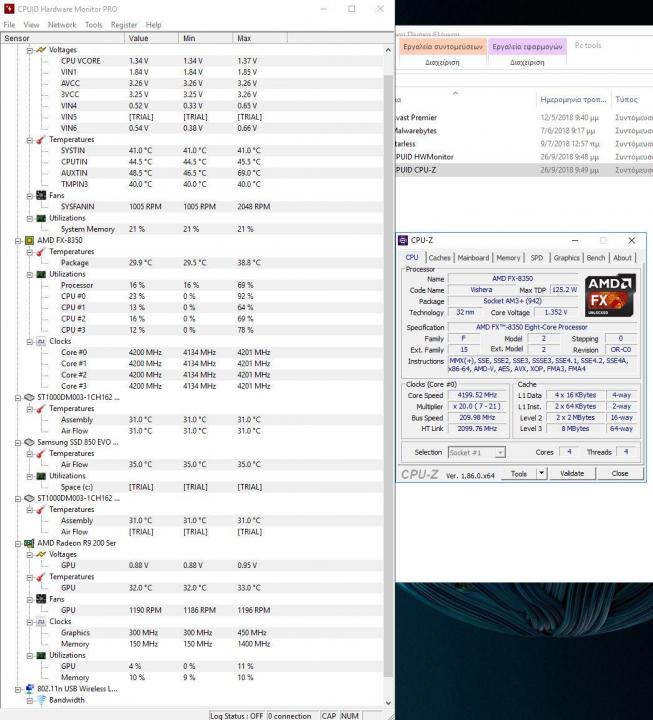Select the CPUID CPU-Z file row in Explorer
This screenshot has width=653, height=720.
(524, 170)
